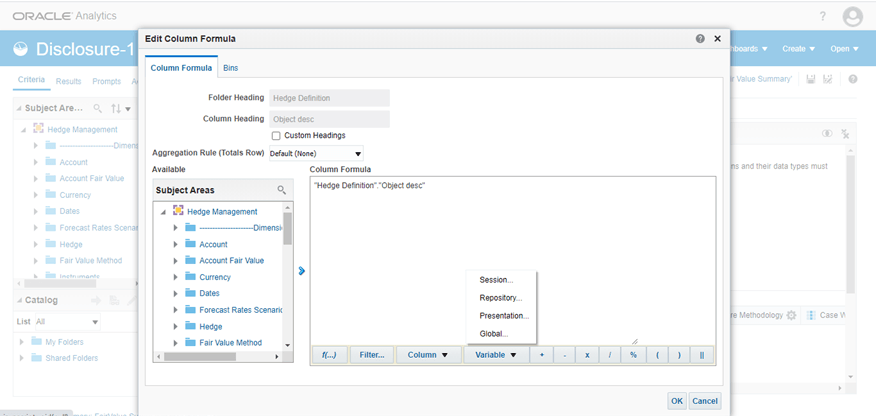This screenshot has width=876, height=416.
Task: Click Forecast Rates Scenario folder in Available tree
Action: [x=241, y=310]
